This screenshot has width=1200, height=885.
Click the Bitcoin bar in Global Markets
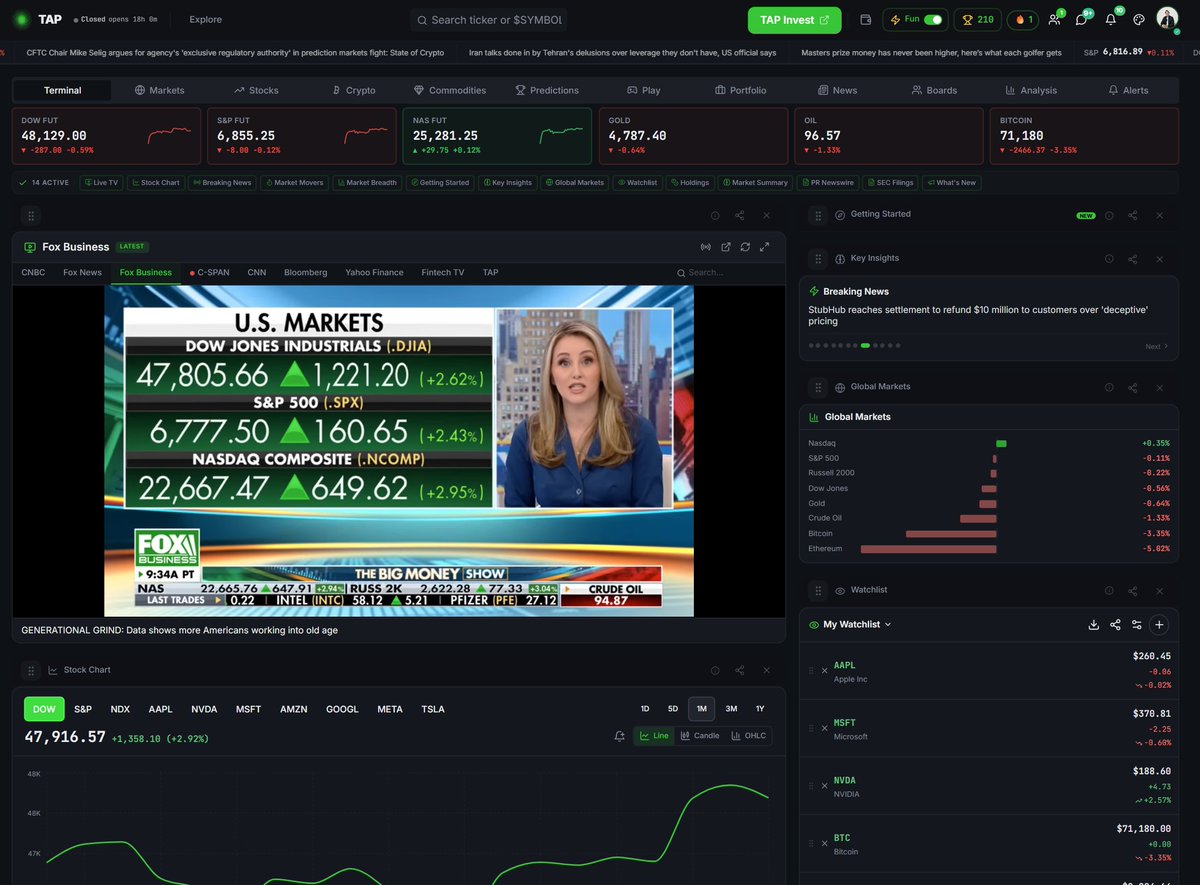click(951, 534)
